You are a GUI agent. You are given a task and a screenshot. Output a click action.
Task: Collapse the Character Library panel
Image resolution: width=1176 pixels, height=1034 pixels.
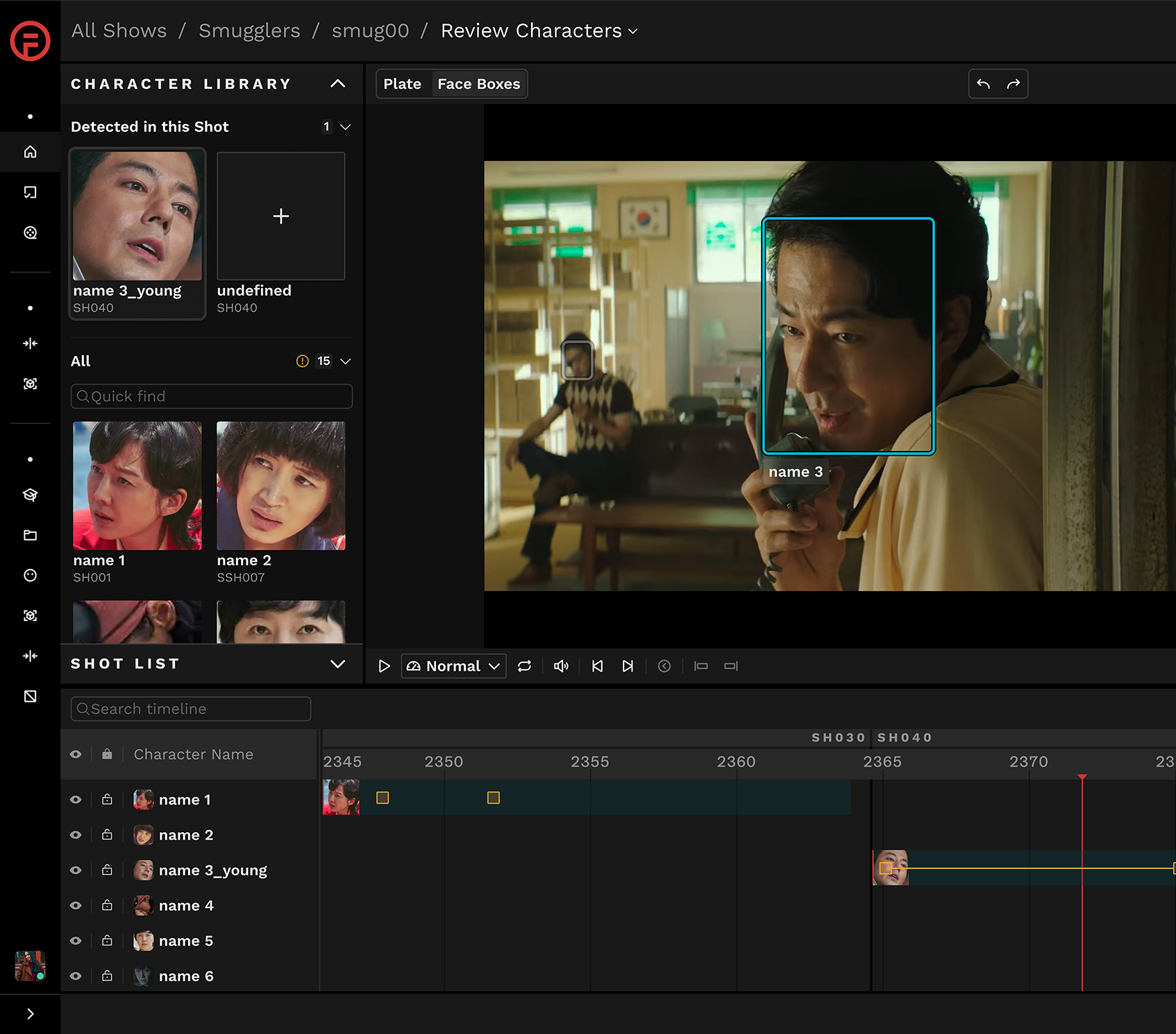click(338, 84)
